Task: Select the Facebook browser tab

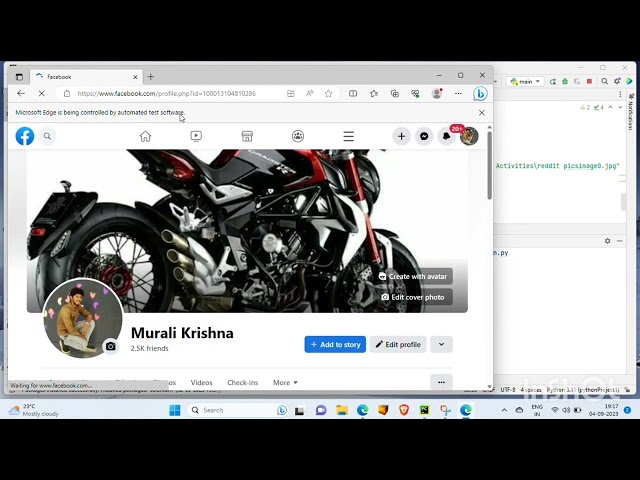Action: [x=86, y=77]
